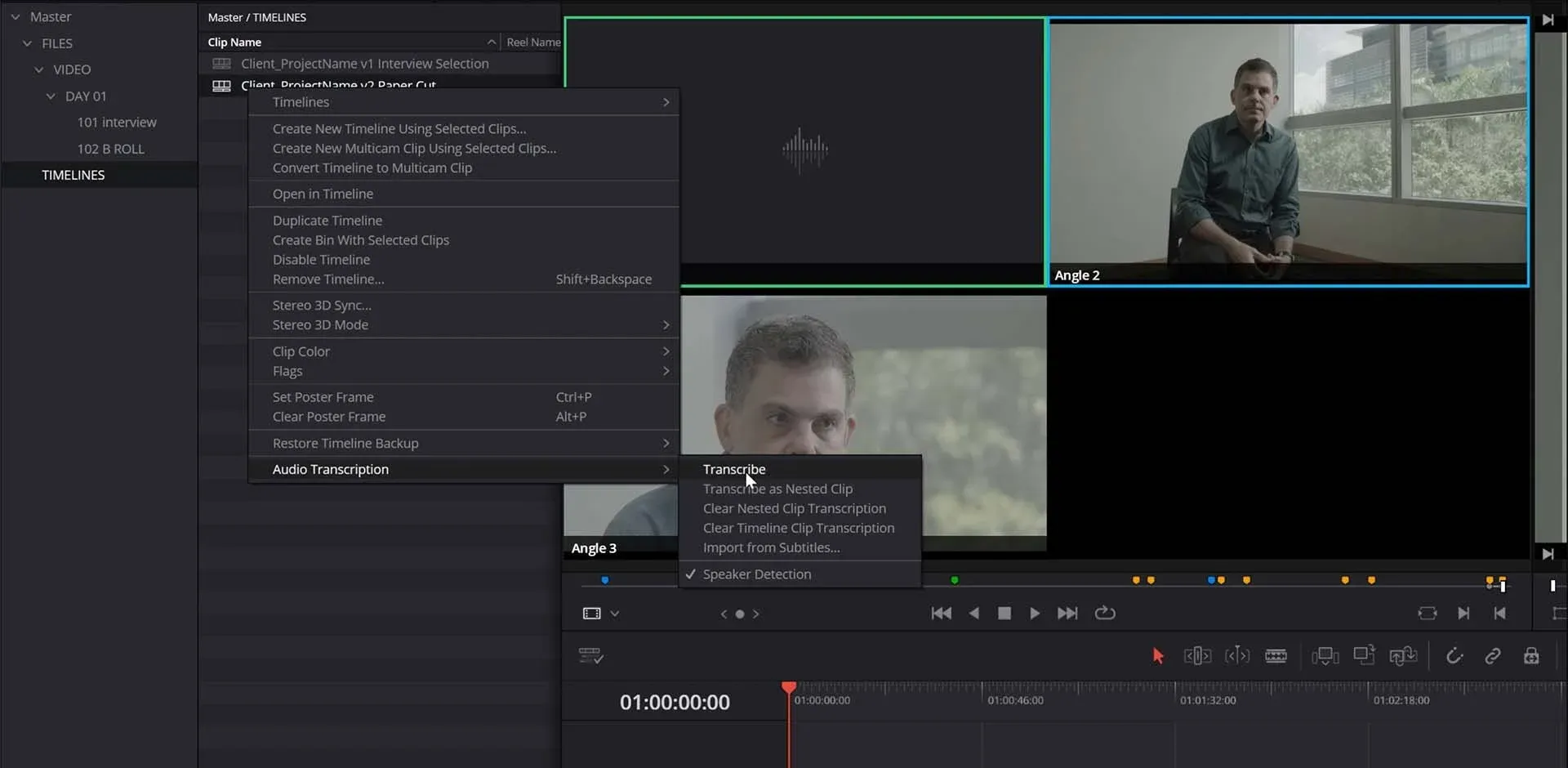Click the Mark In point icon
This screenshot has height=768, width=1568.
click(1463, 614)
